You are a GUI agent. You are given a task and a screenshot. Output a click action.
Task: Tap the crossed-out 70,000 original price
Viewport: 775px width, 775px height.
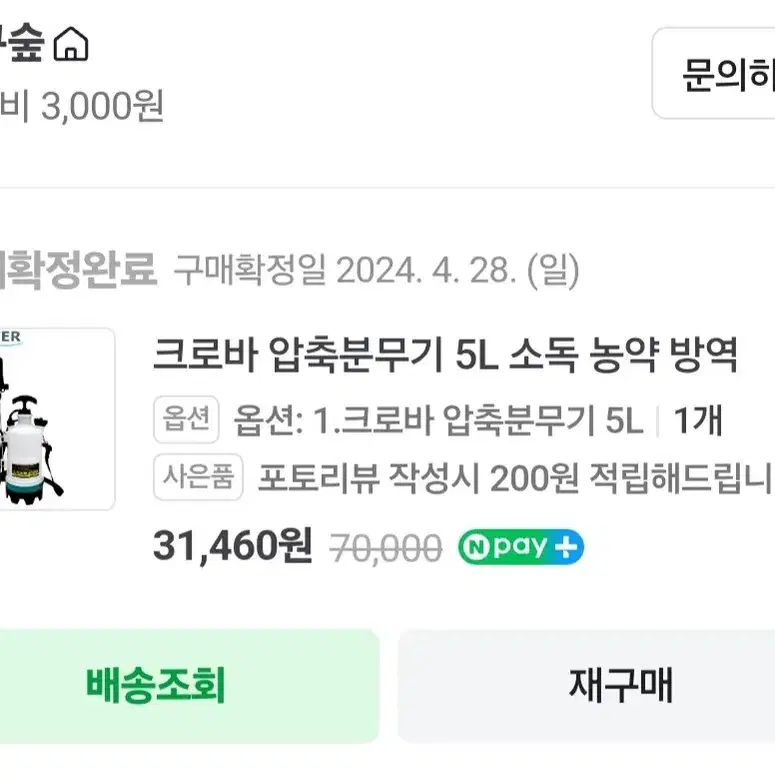(386, 548)
